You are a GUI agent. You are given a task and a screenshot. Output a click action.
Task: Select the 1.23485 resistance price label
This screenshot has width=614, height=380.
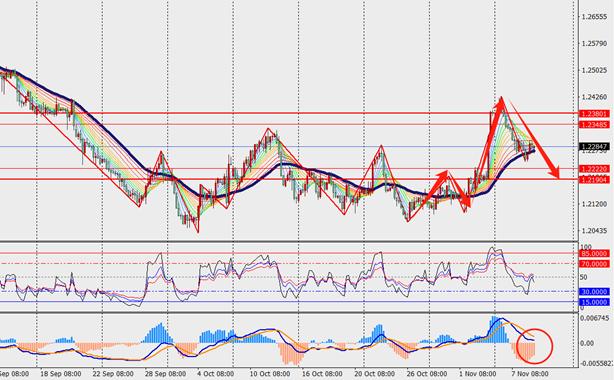click(x=595, y=125)
